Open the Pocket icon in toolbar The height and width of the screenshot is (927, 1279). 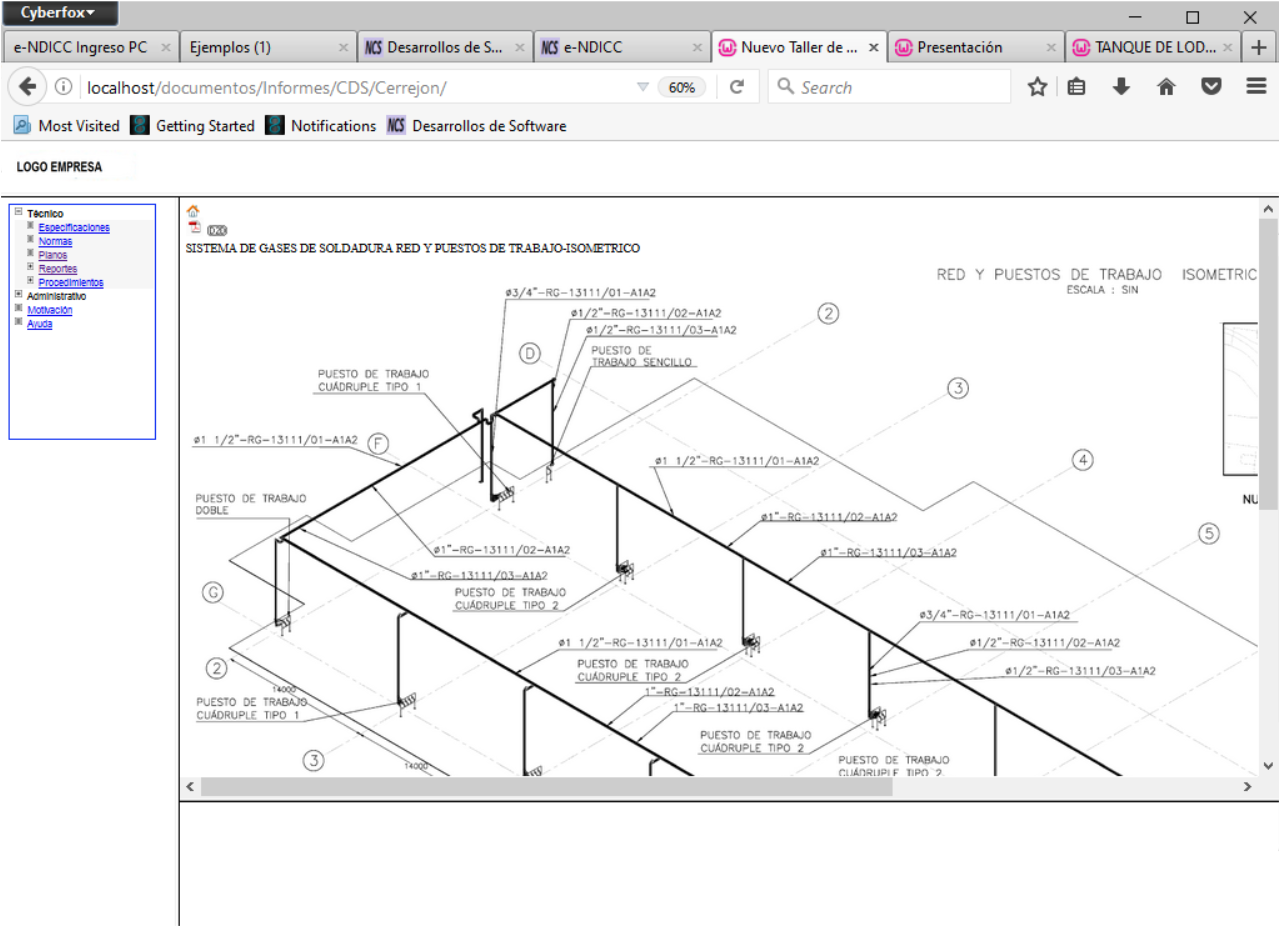[1211, 87]
